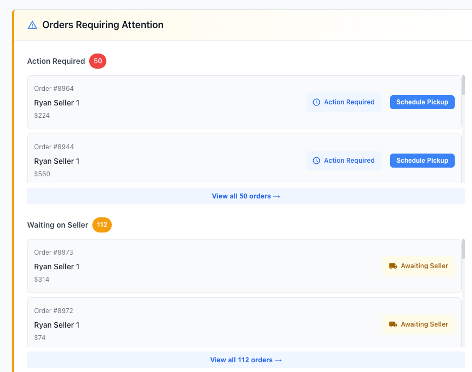Click the $560 order amount
The height and width of the screenshot is (372, 472).
coord(42,174)
